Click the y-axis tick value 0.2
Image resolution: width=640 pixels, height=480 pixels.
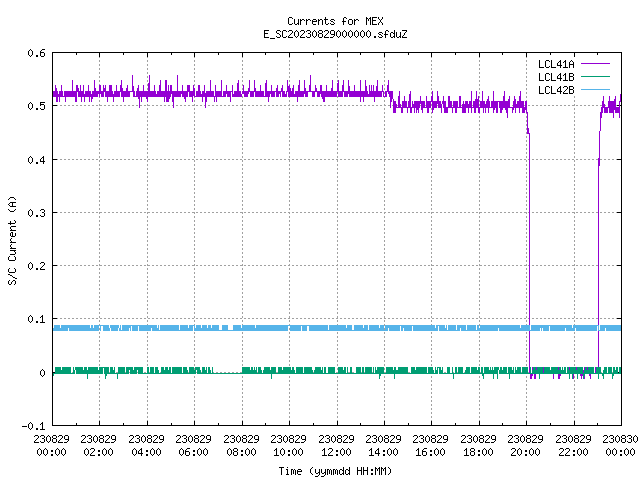point(36,266)
